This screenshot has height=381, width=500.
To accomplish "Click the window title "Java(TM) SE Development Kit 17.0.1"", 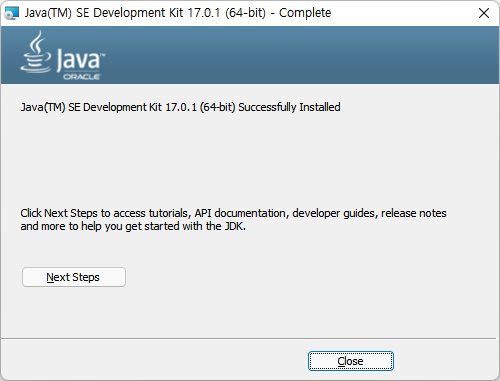I will [x=178, y=13].
